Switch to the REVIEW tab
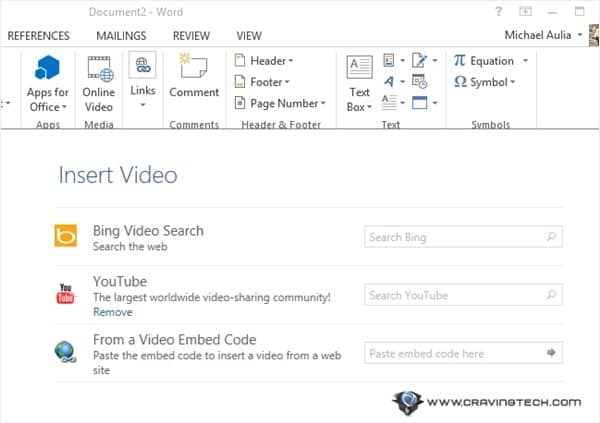This screenshot has width=600, height=423. [191, 36]
